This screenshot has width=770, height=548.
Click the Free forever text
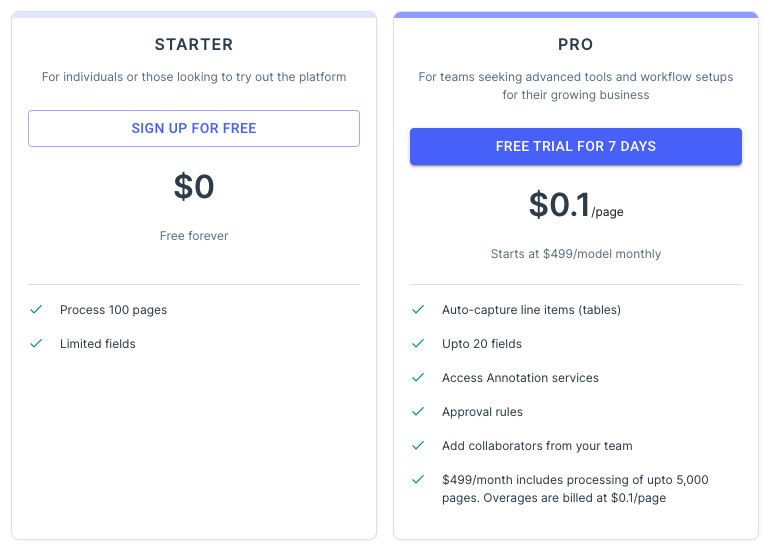point(194,236)
